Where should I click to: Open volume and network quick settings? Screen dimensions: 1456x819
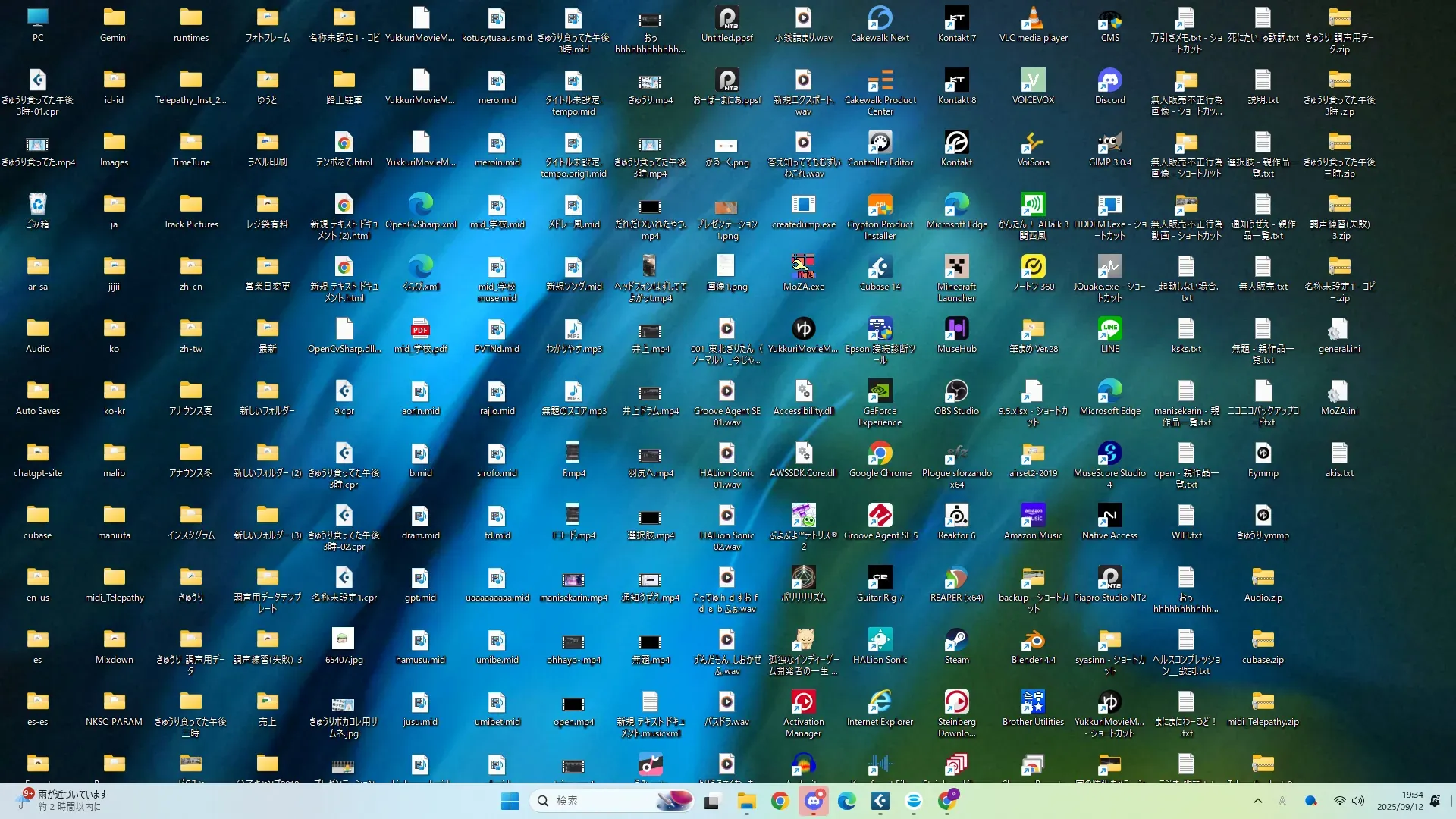coord(1348,801)
